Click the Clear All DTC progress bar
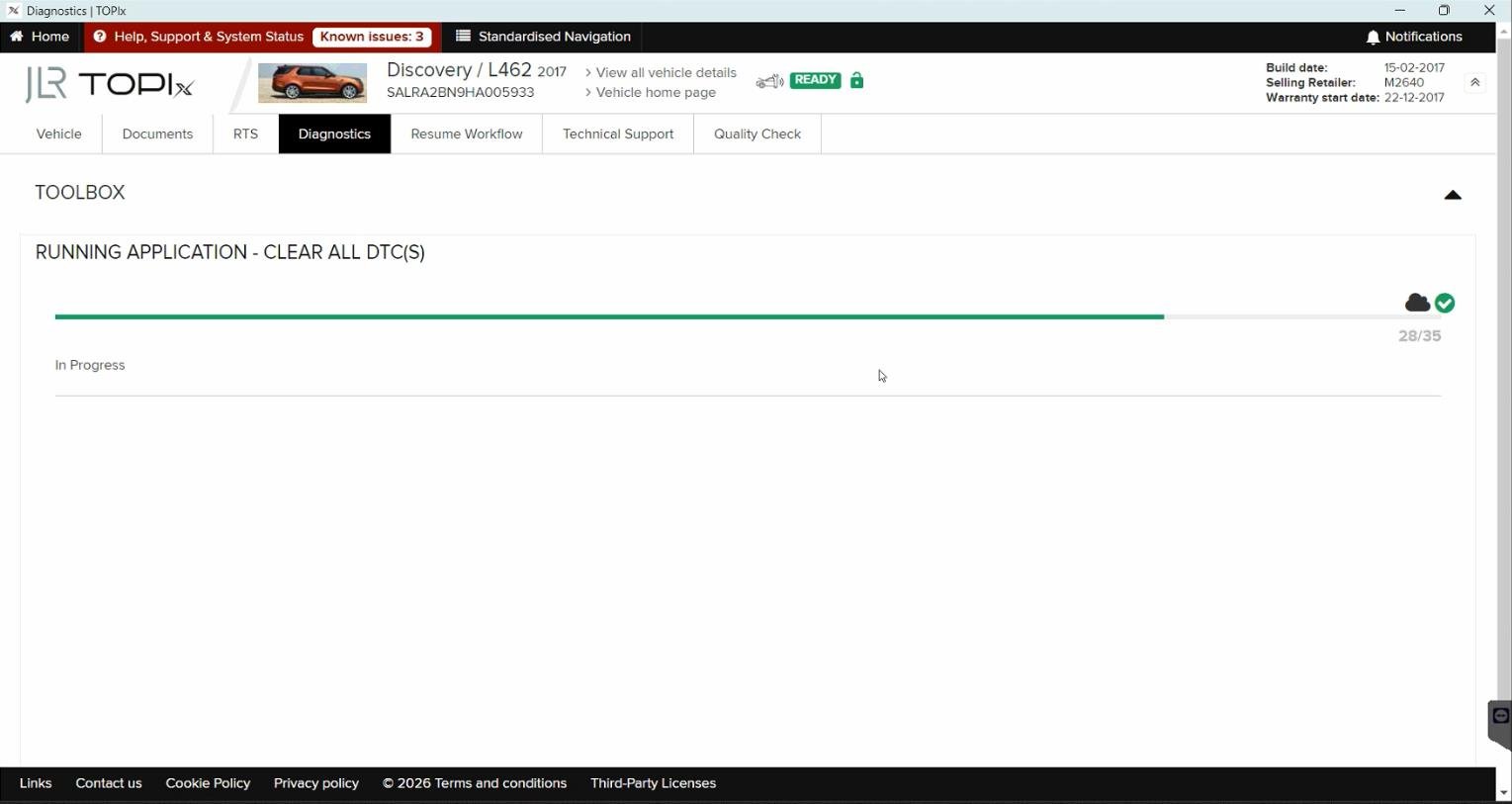The image size is (1512, 804). pos(748,316)
